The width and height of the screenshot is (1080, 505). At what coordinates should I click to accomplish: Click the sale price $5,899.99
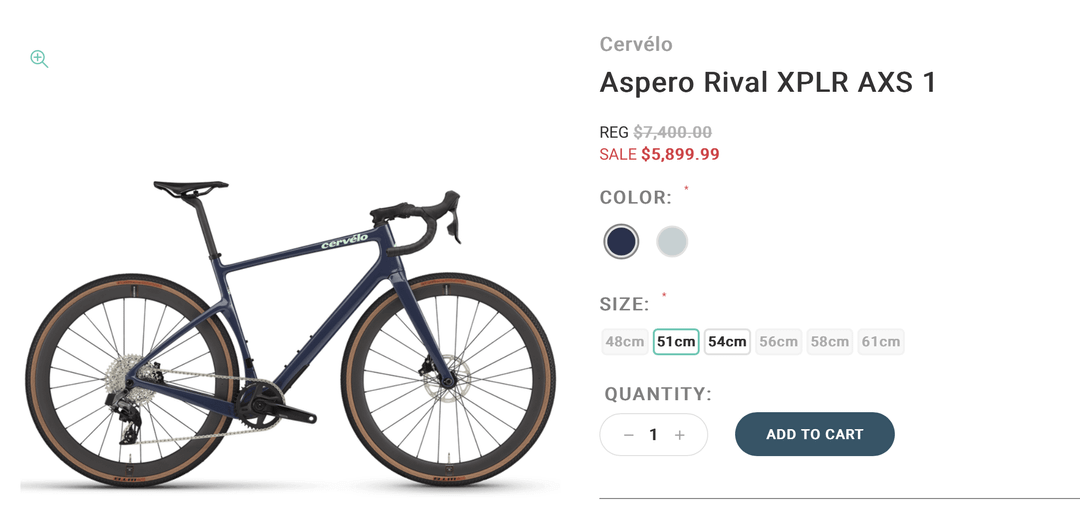tap(680, 154)
